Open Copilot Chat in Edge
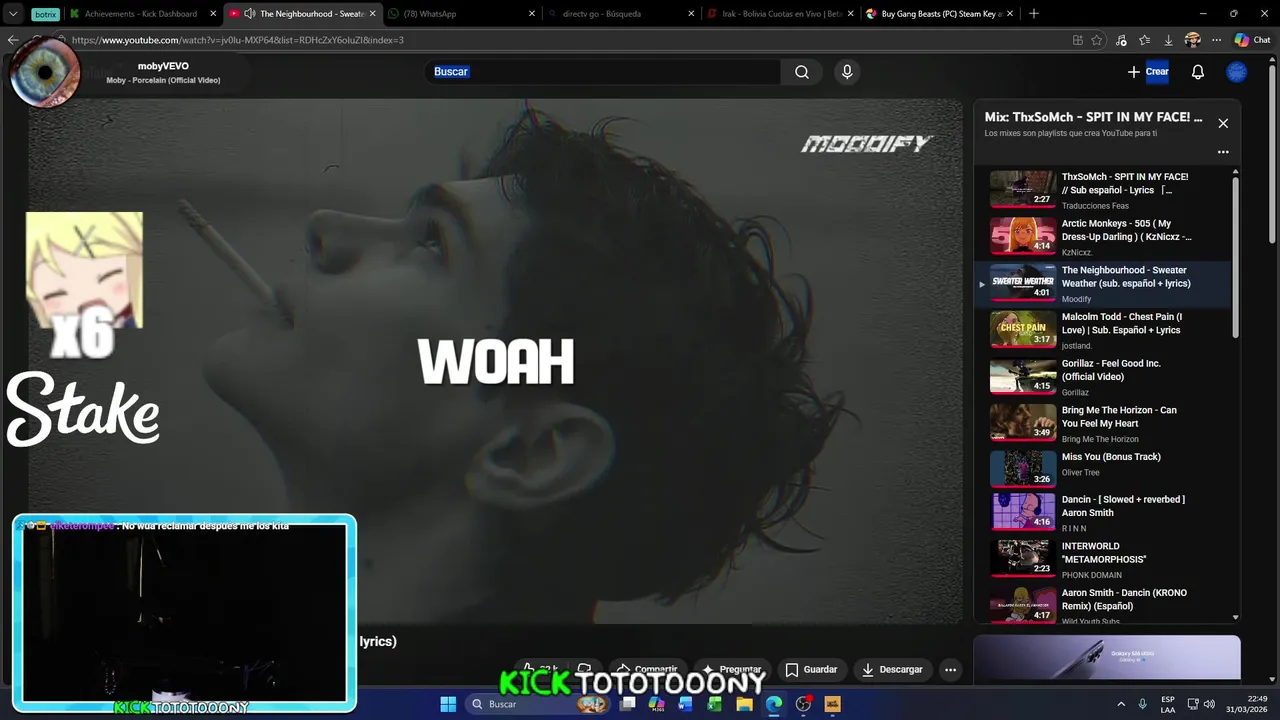Image resolution: width=1280 pixels, height=720 pixels. click(x=1252, y=40)
